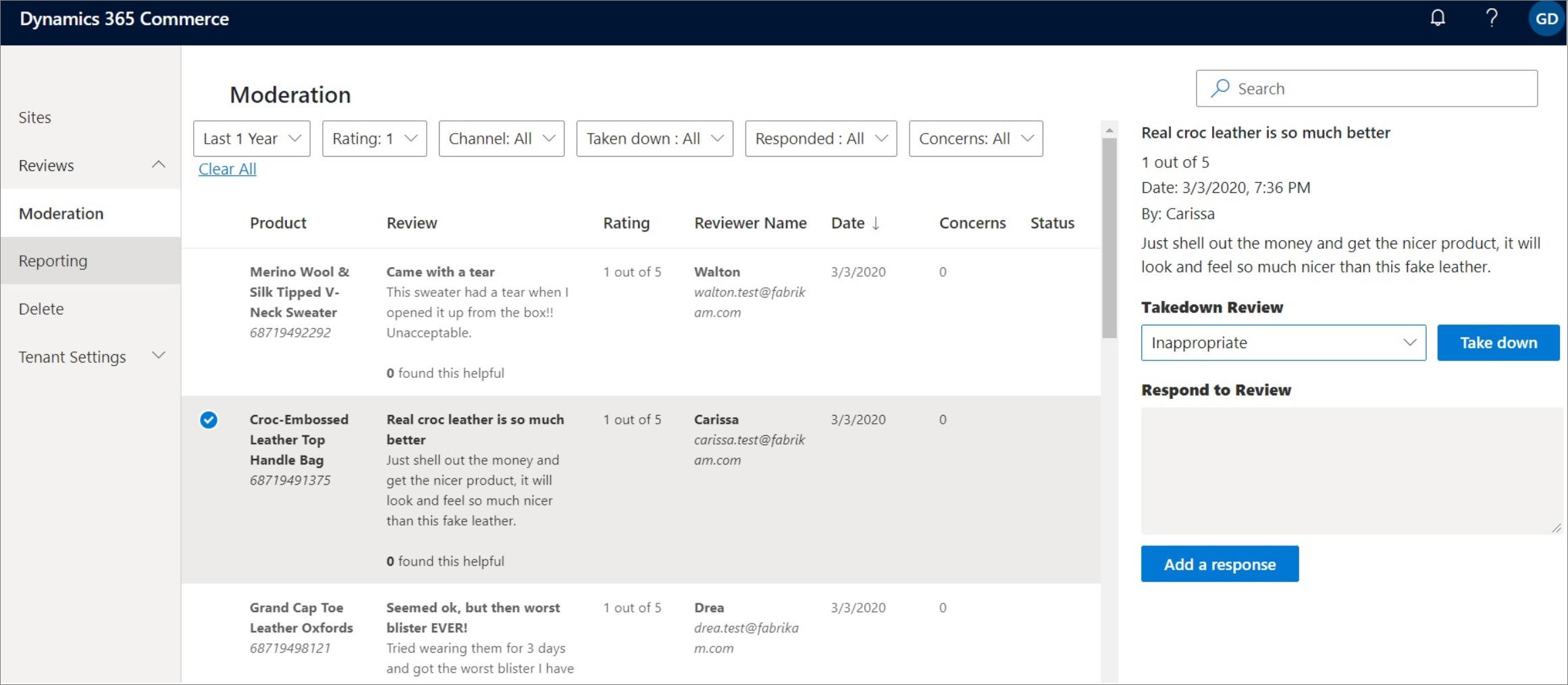
Task: Expand the Tenant Settings chevron
Action: point(159,356)
